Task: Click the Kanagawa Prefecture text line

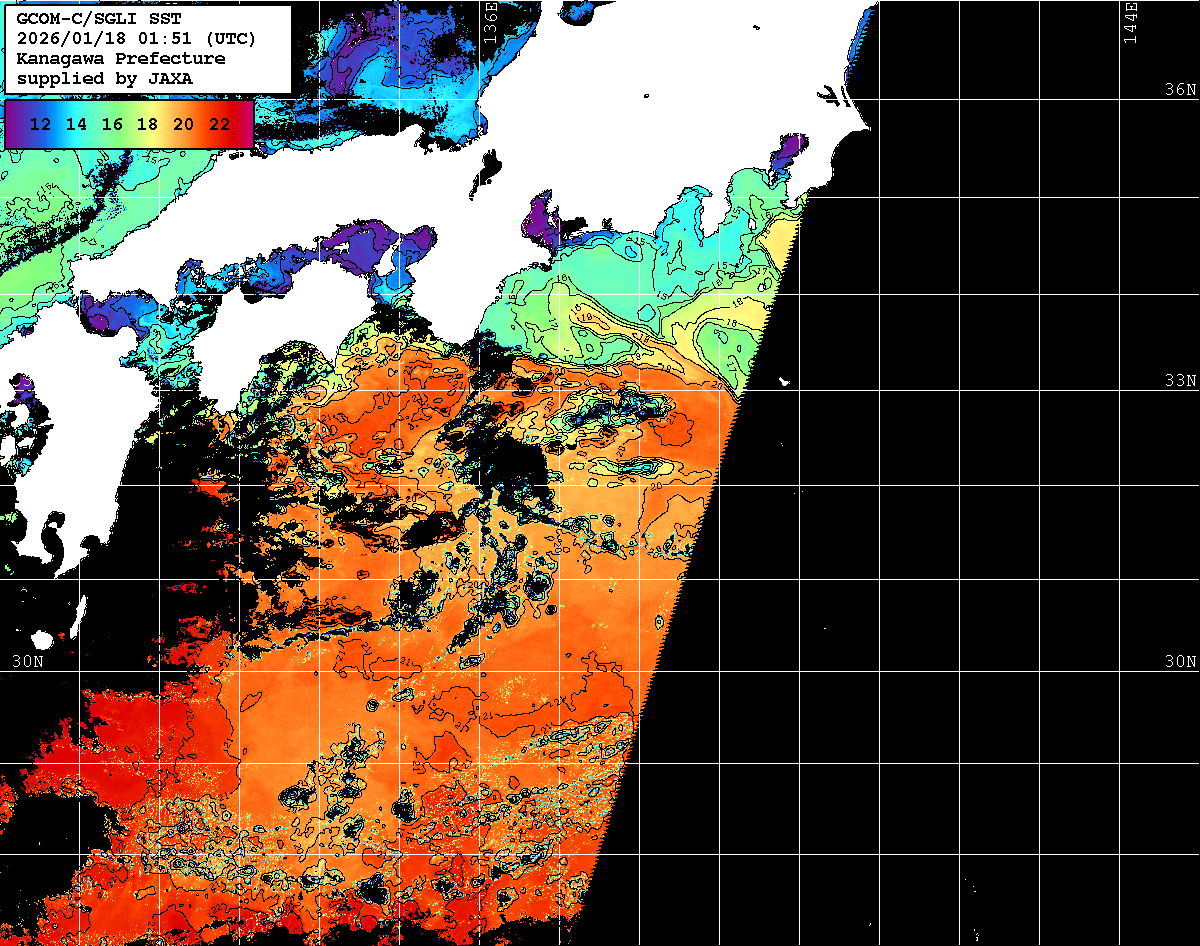Action: click(120, 59)
